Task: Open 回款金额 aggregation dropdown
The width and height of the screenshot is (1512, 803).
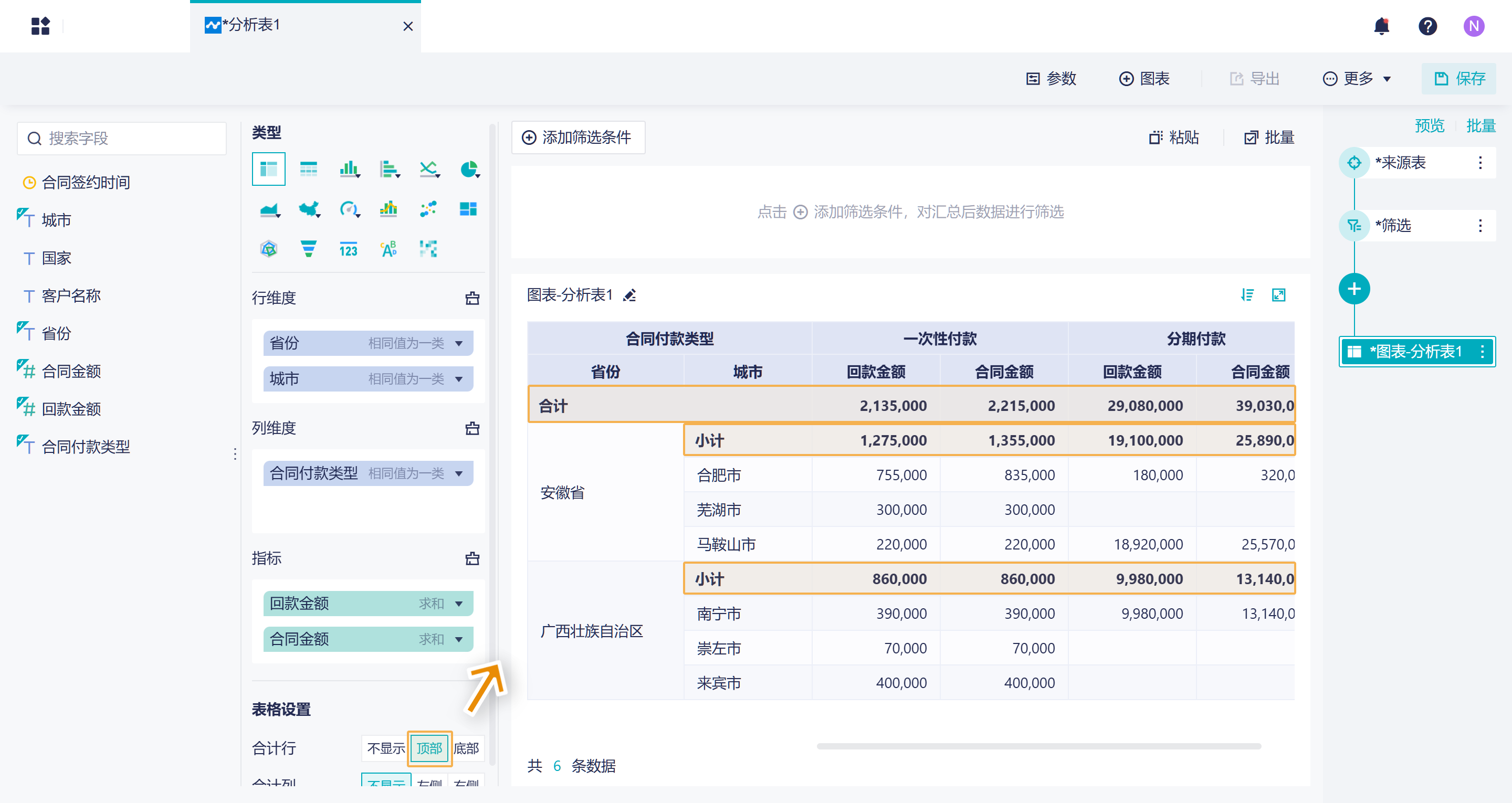Action: [459, 604]
